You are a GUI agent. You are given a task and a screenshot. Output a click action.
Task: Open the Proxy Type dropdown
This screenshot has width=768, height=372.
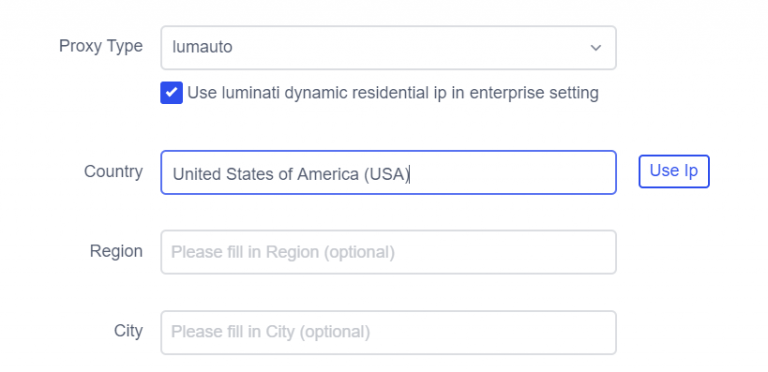coord(388,47)
